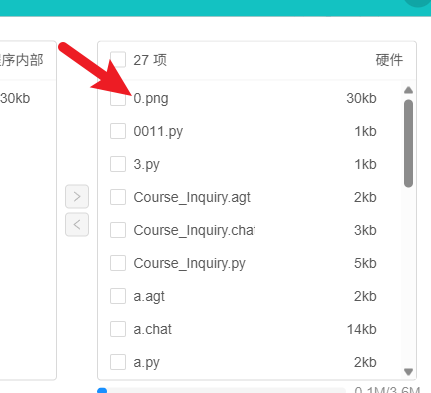Click the file list scrollbar thumb

click(408, 143)
